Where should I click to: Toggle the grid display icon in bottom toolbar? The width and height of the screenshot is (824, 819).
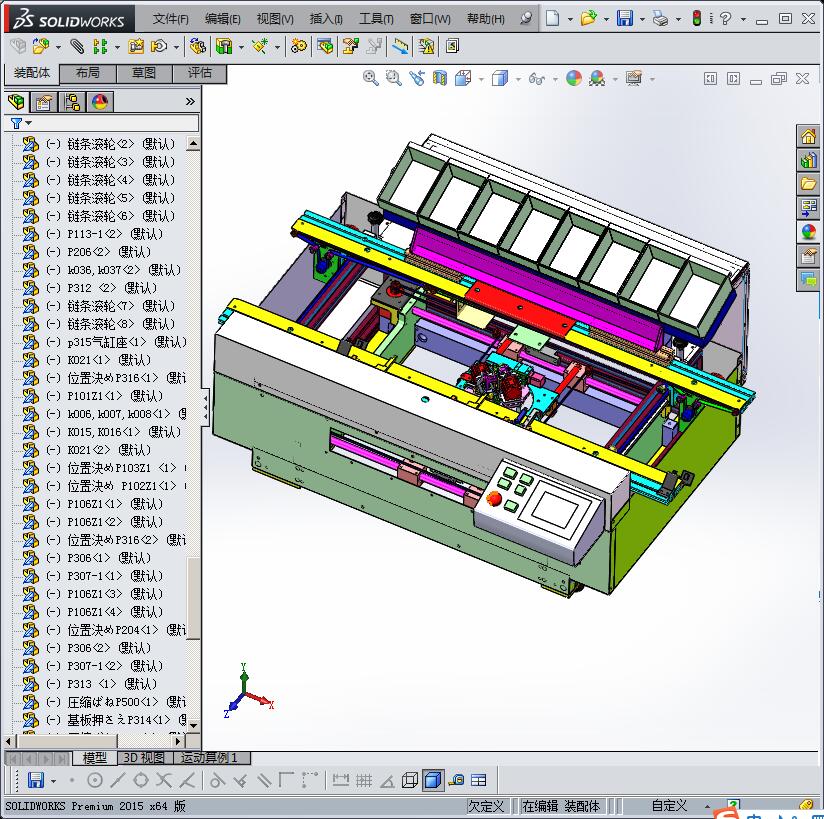coord(364,781)
